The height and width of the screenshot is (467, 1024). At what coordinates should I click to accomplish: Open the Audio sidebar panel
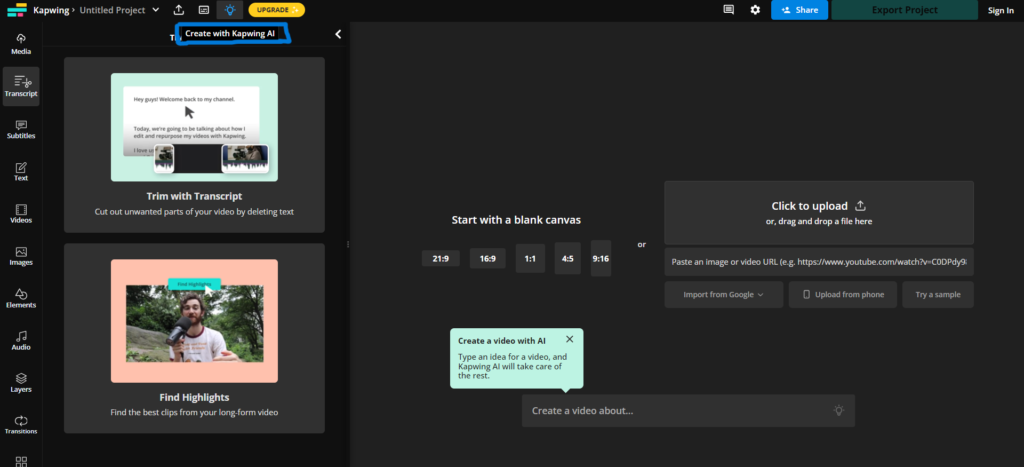(x=21, y=340)
